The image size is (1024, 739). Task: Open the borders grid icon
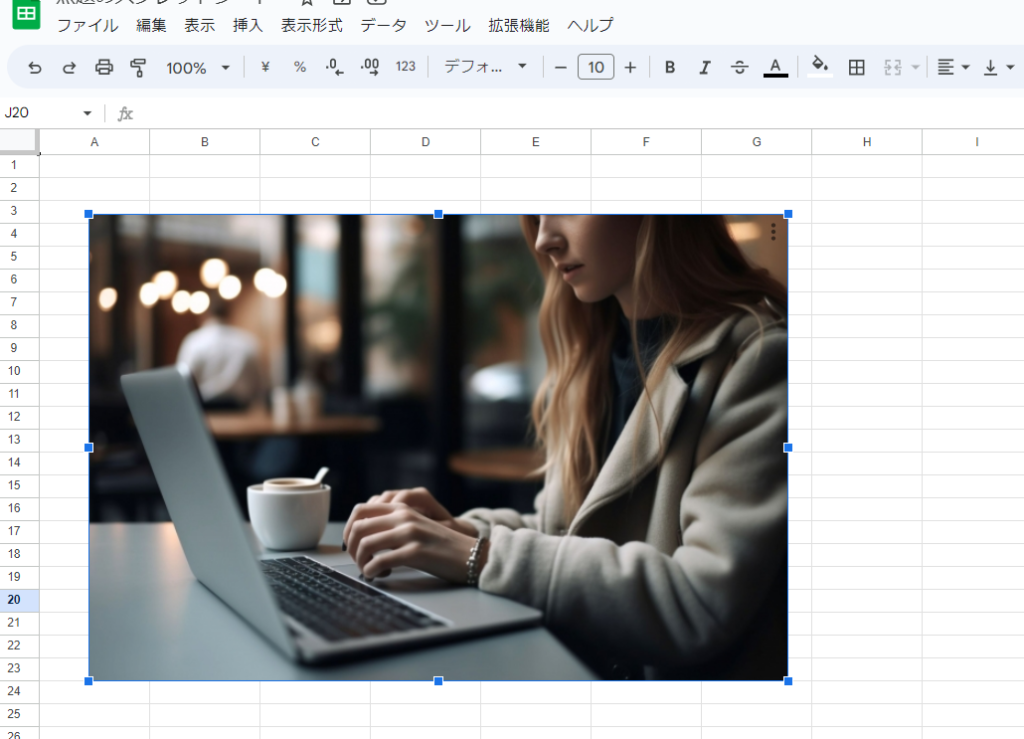click(x=856, y=67)
